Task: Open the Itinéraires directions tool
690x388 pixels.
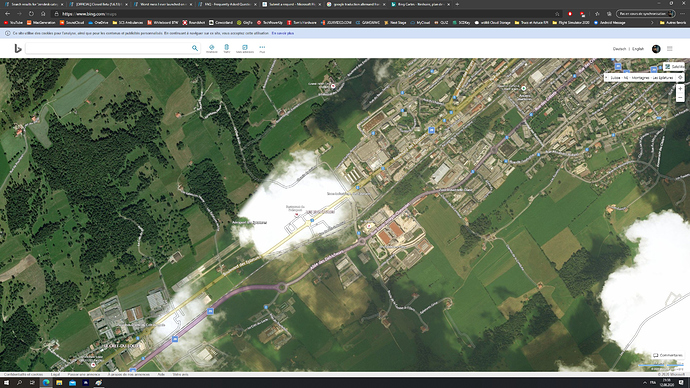Action: point(212,49)
